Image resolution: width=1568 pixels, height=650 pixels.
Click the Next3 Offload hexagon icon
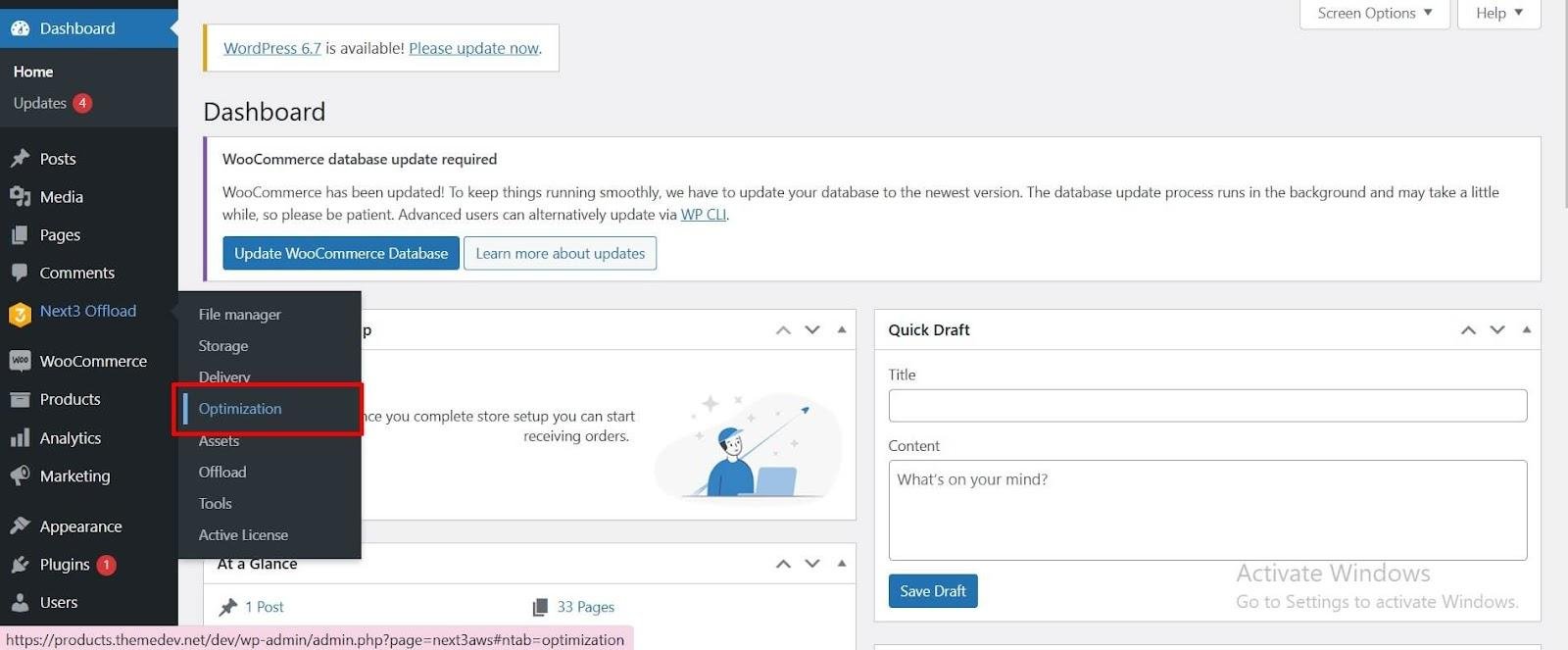[x=20, y=315]
